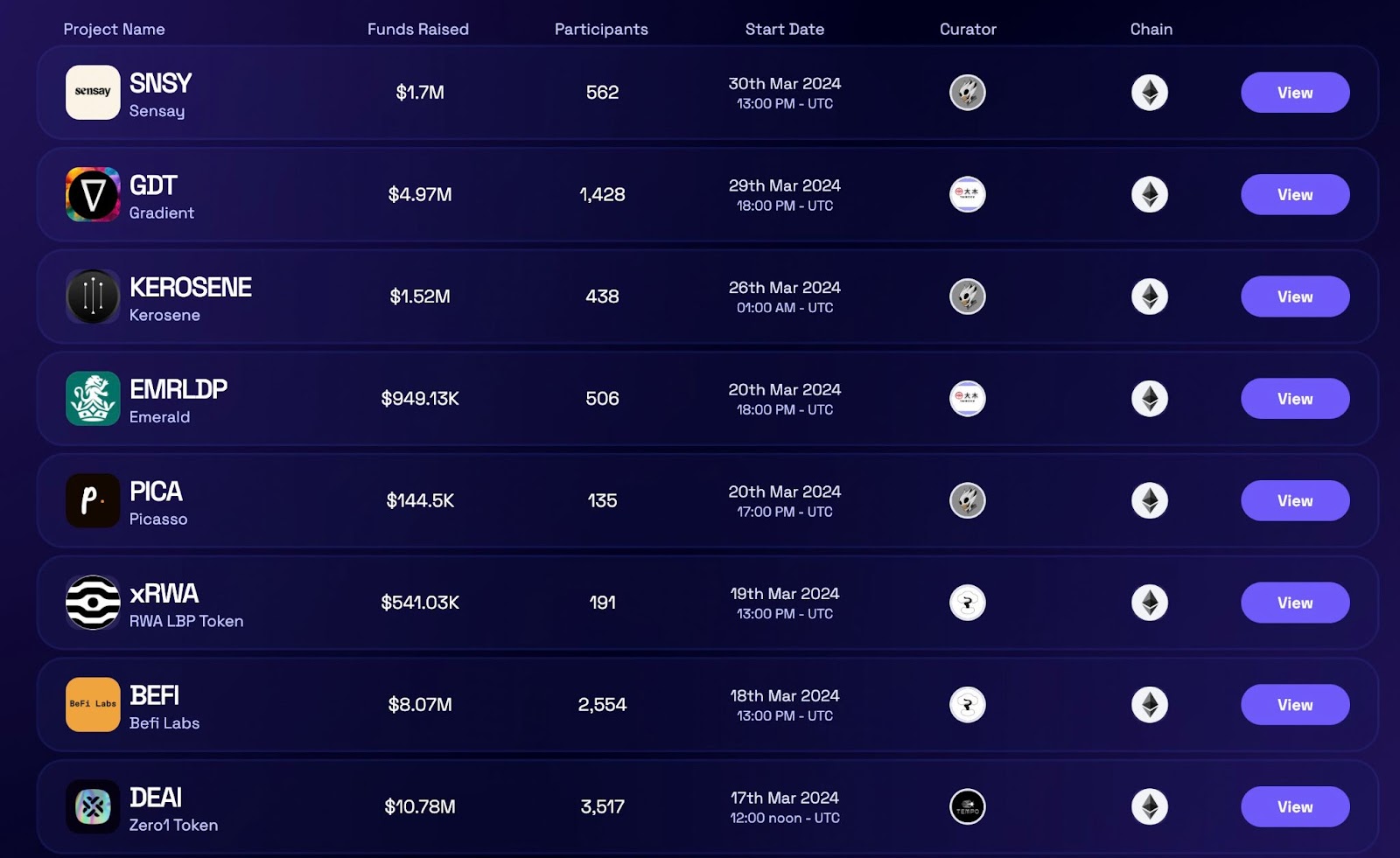Click the Sensay project logo icon
Viewport: 1400px width, 858px height.
93,92
